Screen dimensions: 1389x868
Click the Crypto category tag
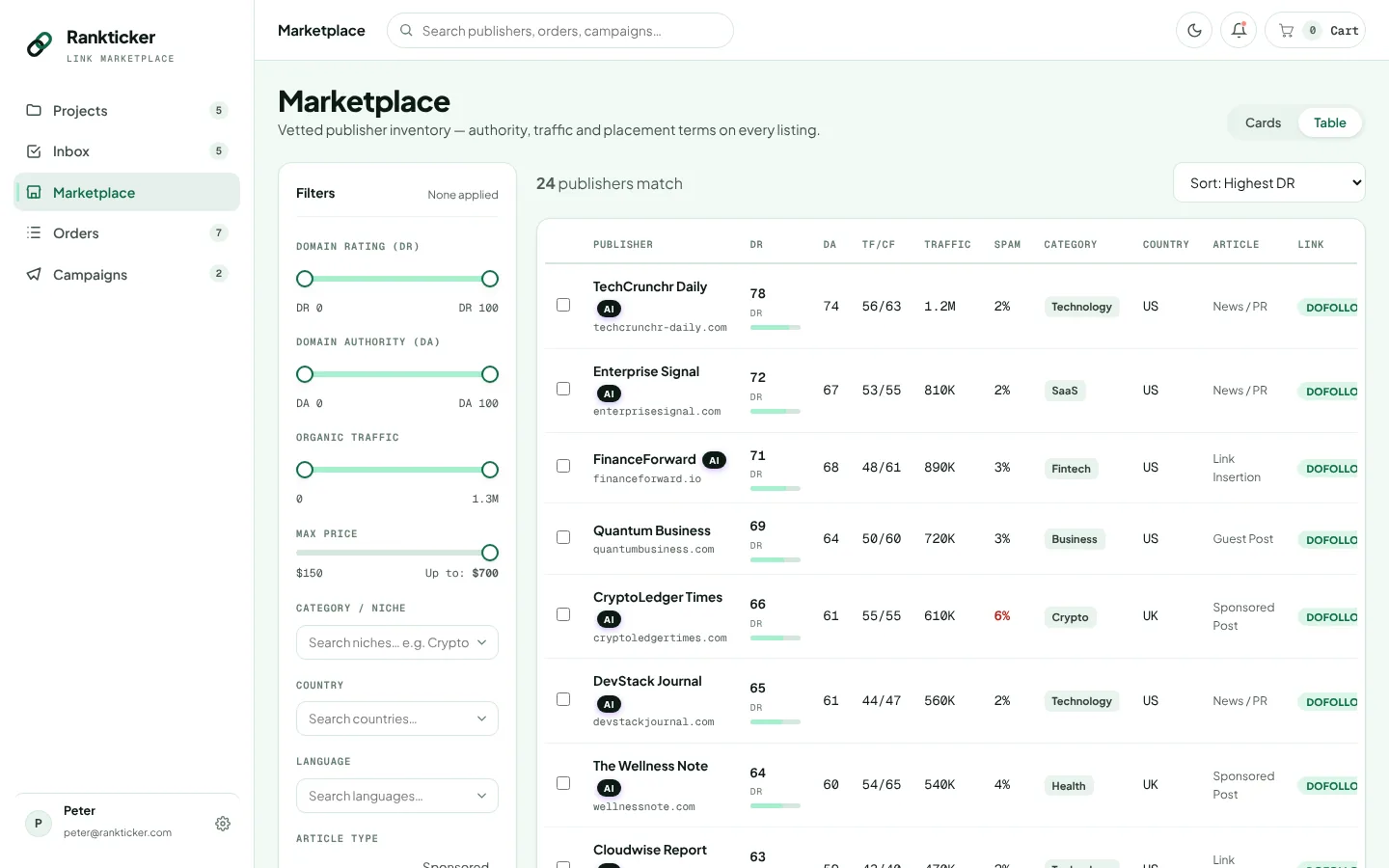1070,617
